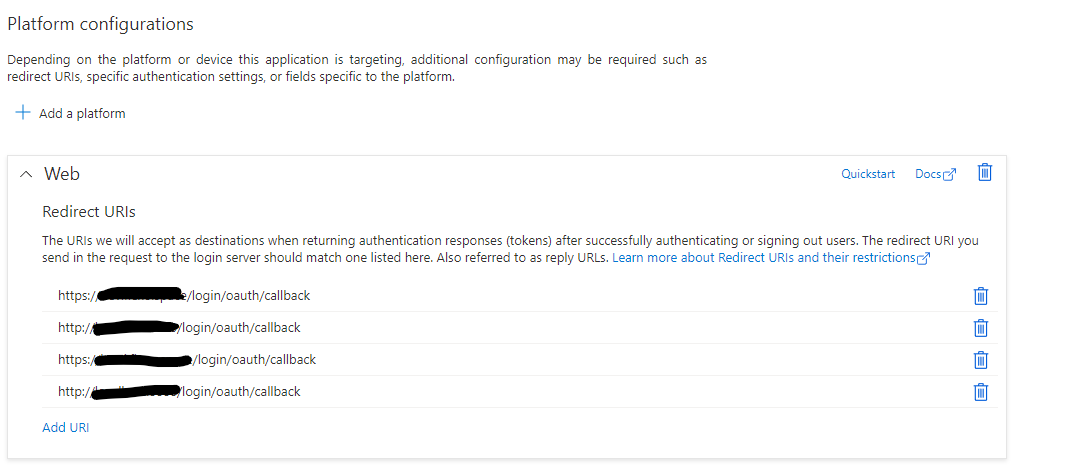Viewport: 1073px width, 474px height.
Task: Delete the first http redirect URI
Action: pyautogui.click(x=981, y=328)
